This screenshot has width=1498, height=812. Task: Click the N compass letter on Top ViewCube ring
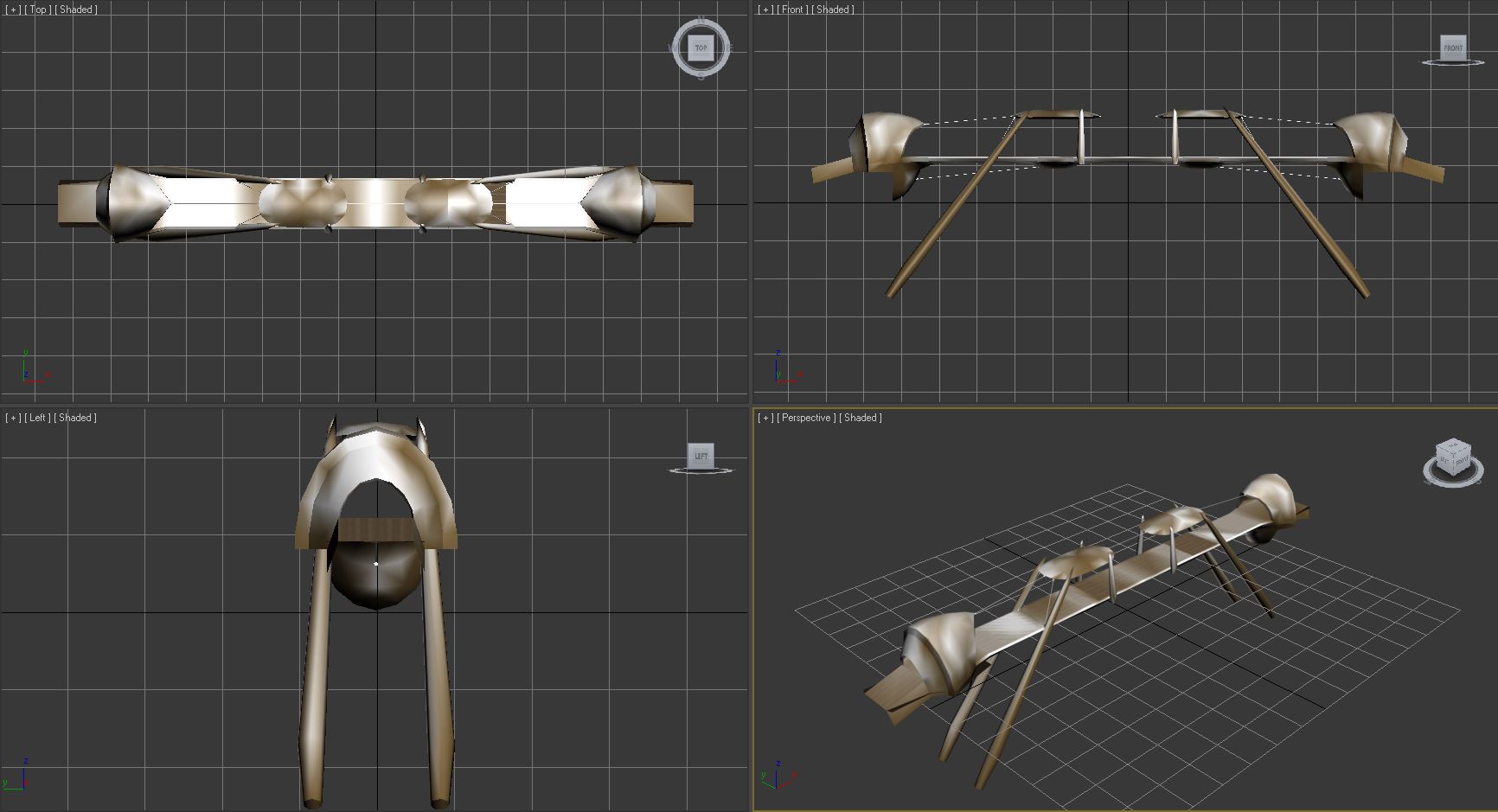click(x=701, y=20)
